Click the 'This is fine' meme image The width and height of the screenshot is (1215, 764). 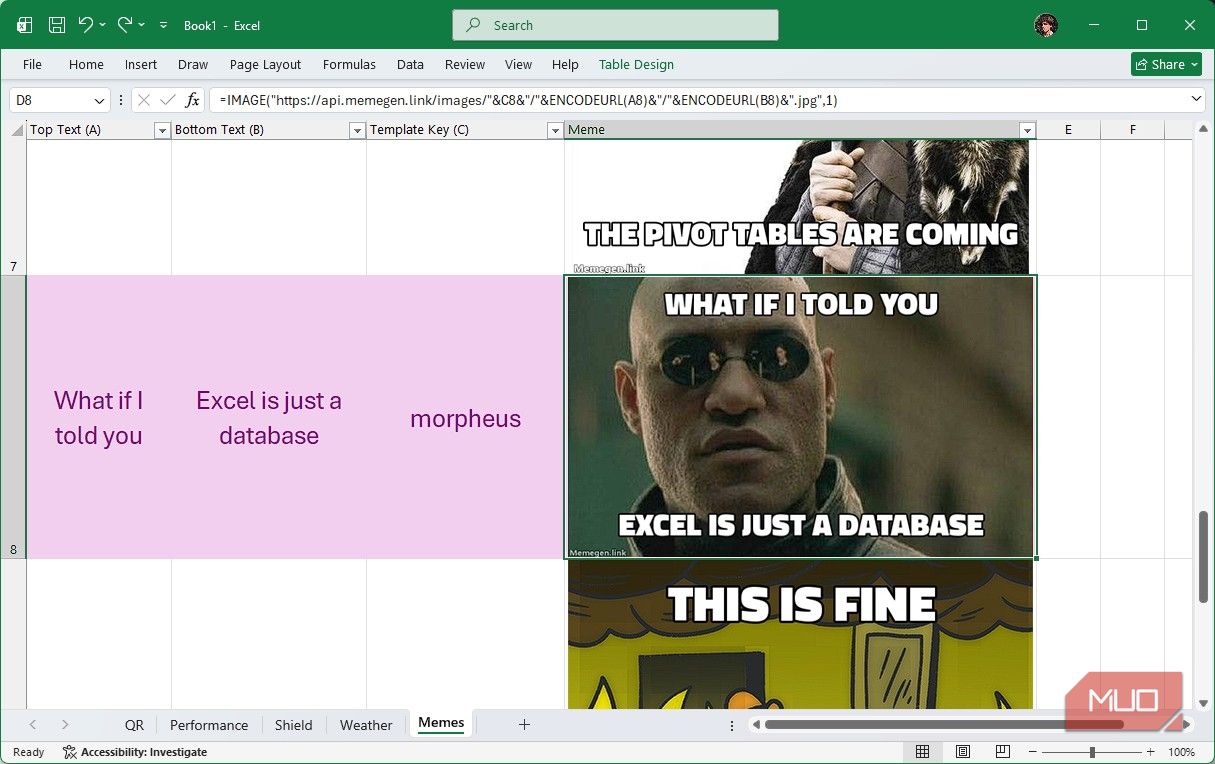click(800, 634)
